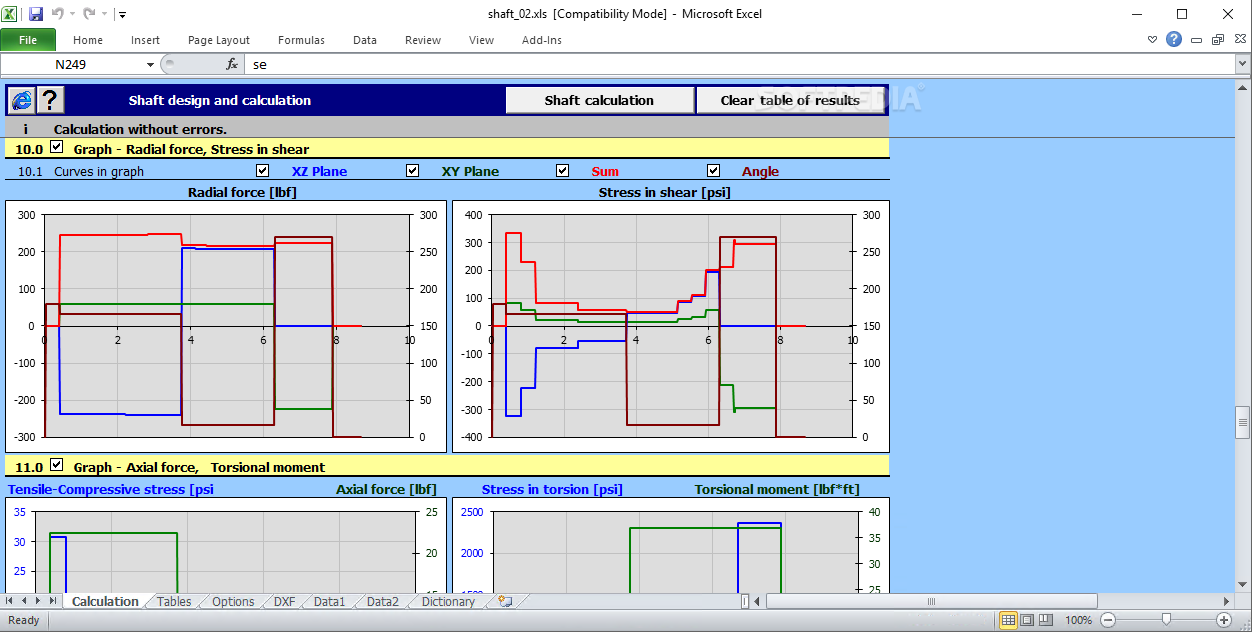Toggle the XZ Plane curve checkbox
Screen dimensions: 1252x632
(x=263, y=170)
